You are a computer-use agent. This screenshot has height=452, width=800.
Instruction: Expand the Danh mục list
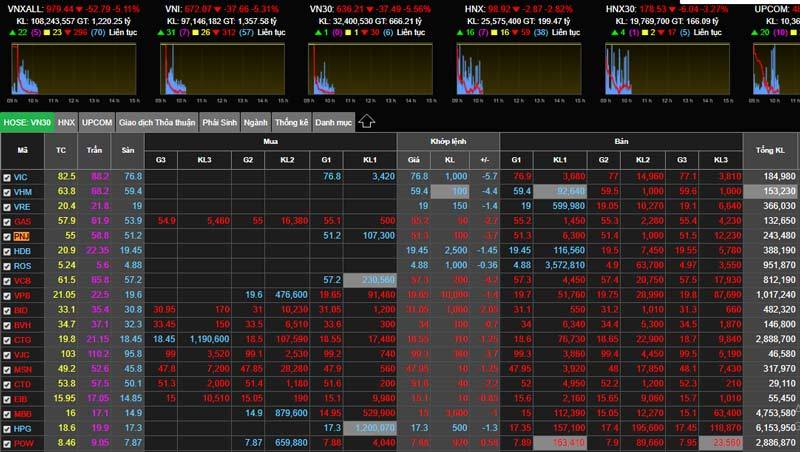333,122
